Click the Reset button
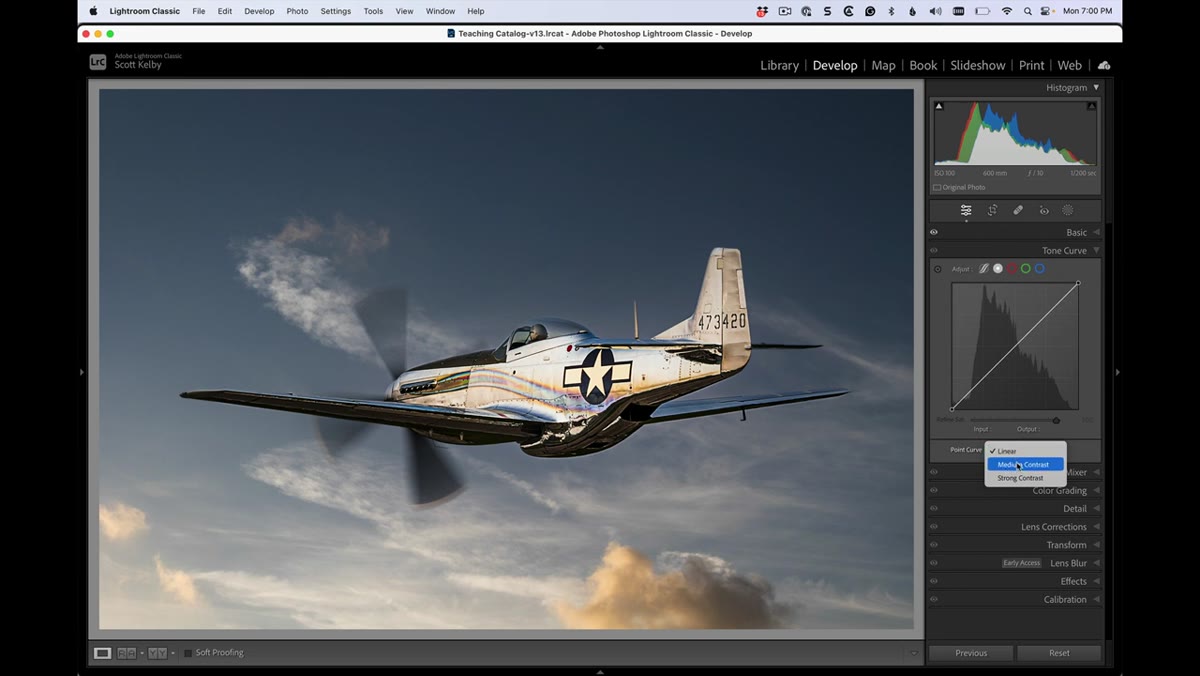The width and height of the screenshot is (1200, 676). click(1059, 653)
